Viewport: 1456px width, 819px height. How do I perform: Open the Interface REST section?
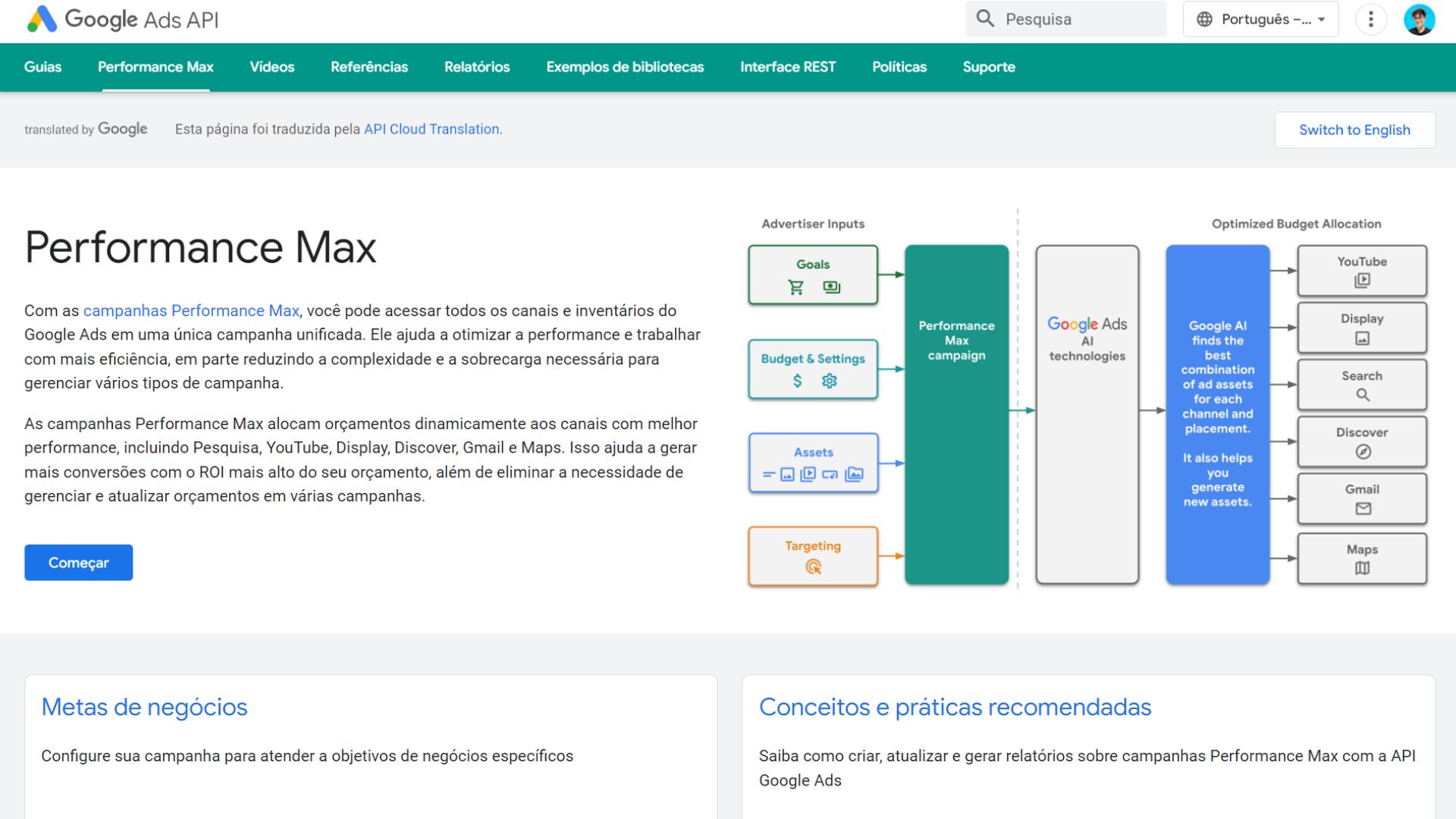788,67
